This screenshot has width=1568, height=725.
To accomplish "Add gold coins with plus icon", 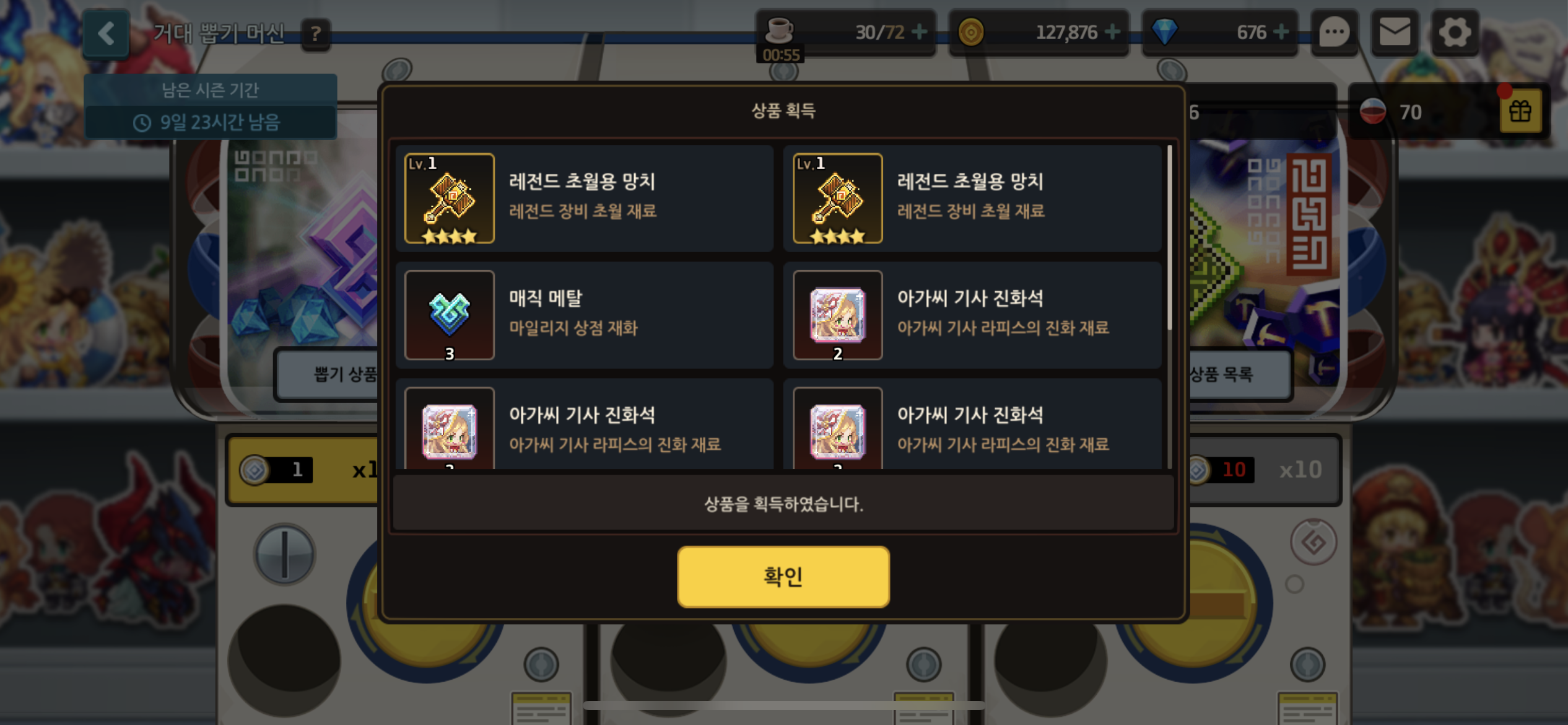I will pyautogui.click(x=1112, y=32).
